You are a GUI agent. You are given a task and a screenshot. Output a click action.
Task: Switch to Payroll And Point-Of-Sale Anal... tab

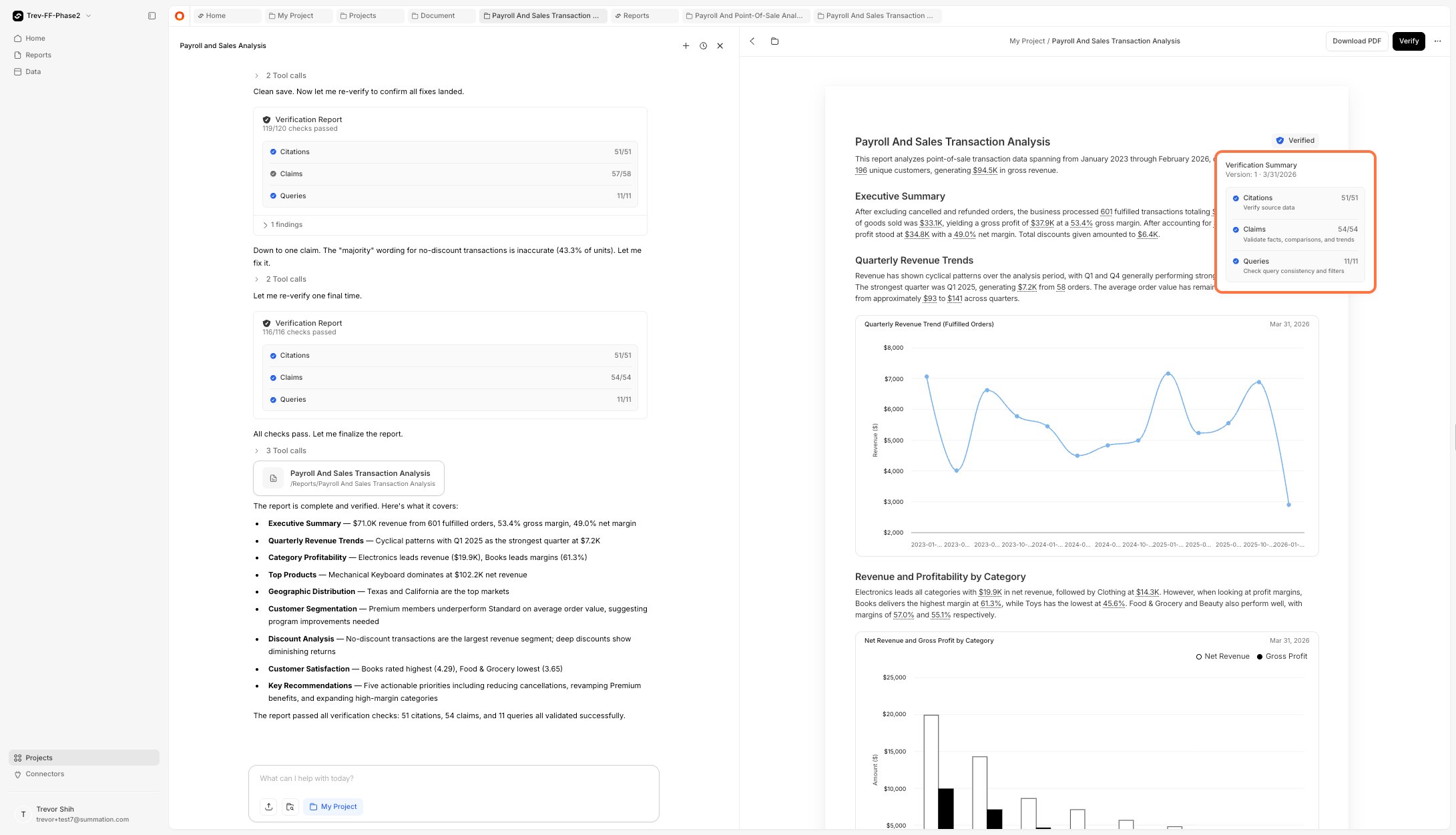746,15
